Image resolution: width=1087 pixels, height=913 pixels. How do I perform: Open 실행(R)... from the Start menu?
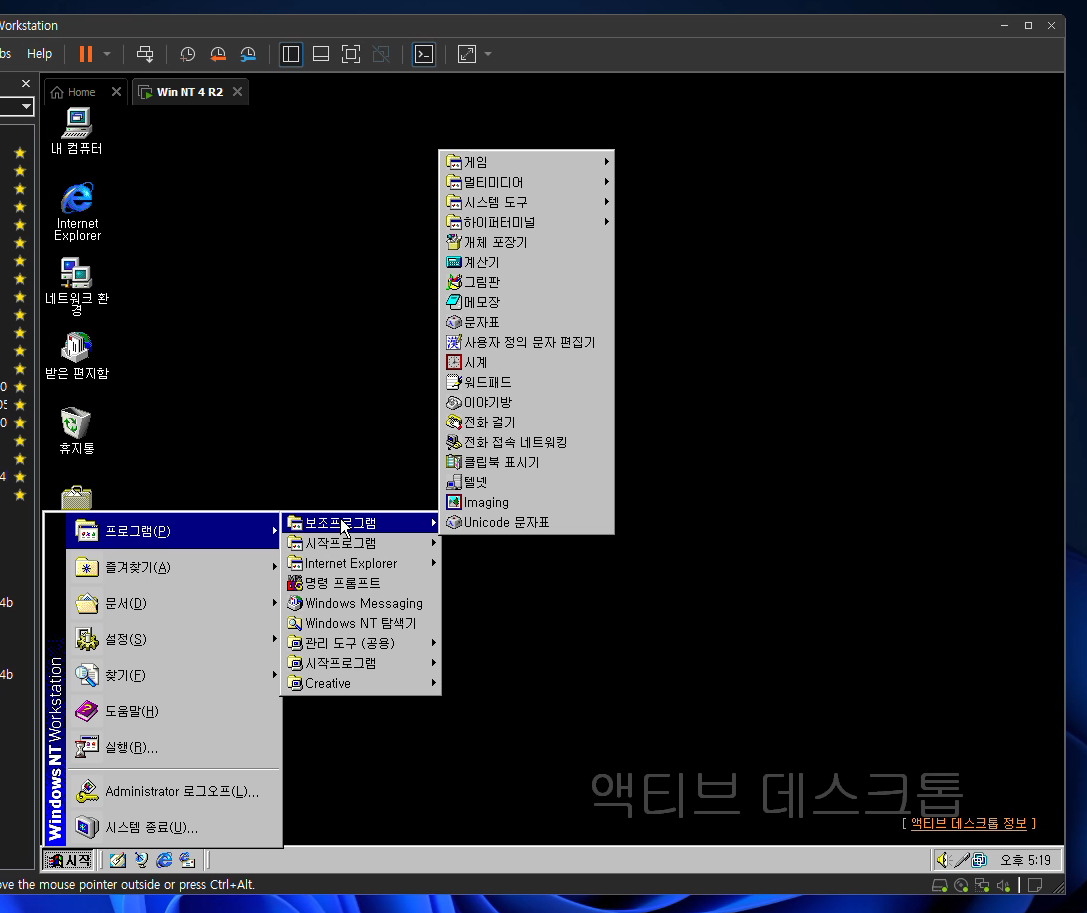click(x=173, y=747)
